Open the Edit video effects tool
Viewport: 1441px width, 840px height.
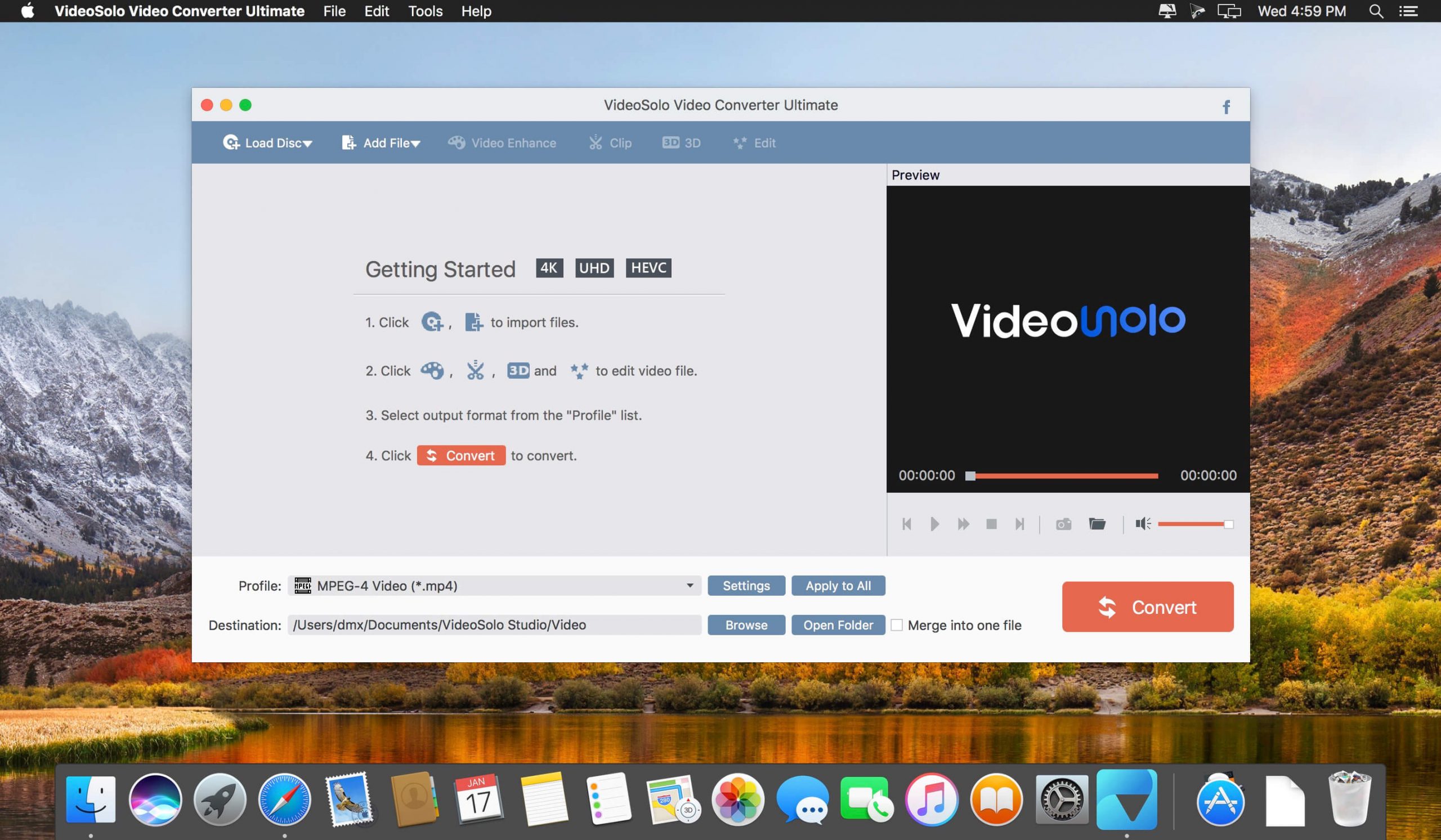click(754, 143)
